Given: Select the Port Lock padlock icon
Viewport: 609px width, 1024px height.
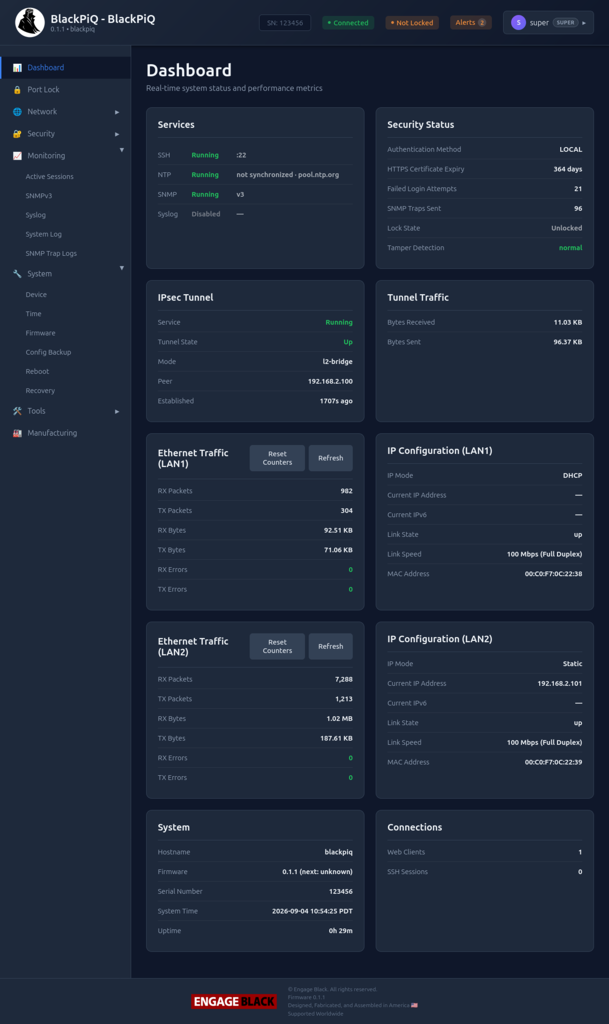Looking at the screenshot, I should [x=17, y=89].
